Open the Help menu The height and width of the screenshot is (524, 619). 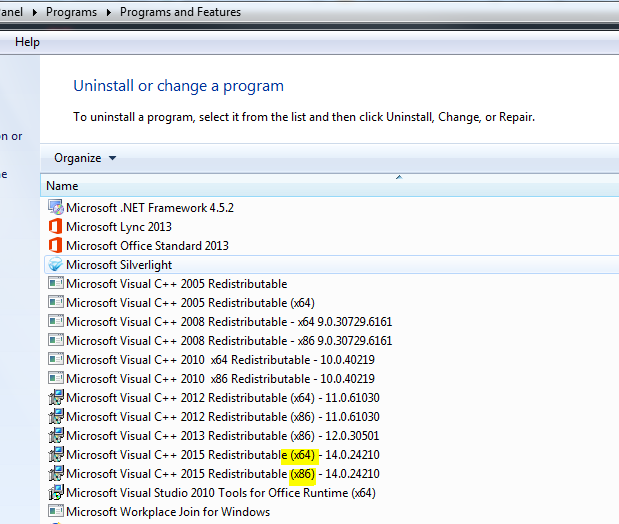(27, 42)
